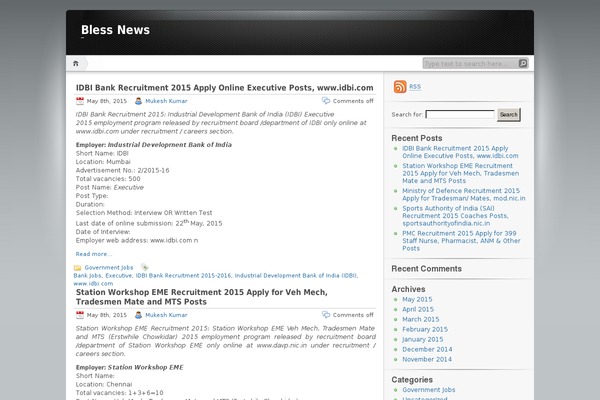Focus the 'Type text to search here' field
This screenshot has width=600, height=400.
(470, 64)
